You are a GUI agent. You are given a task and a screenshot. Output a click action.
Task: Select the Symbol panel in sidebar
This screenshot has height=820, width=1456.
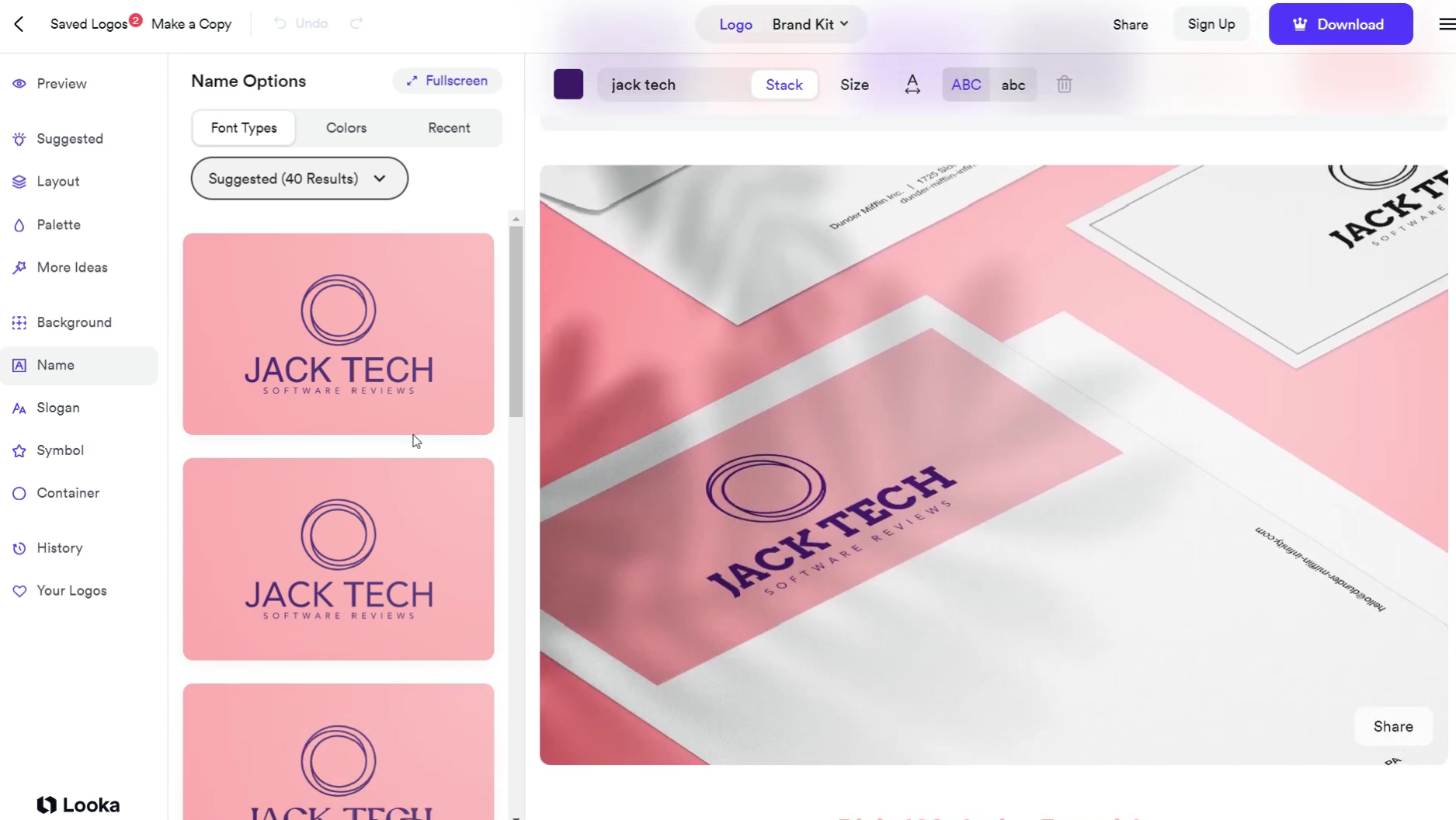pos(60,450)
